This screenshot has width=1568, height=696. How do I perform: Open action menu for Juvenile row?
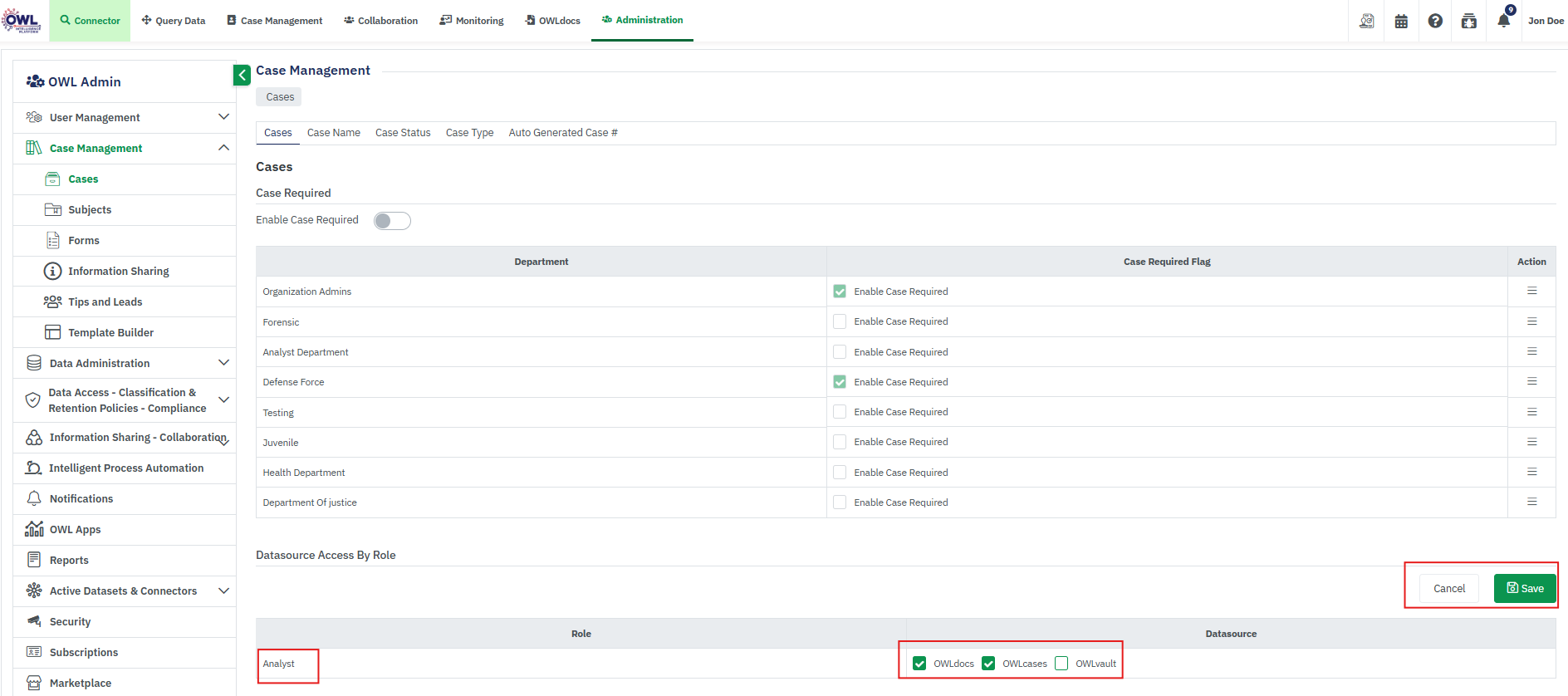click(x=1531, y=442)
